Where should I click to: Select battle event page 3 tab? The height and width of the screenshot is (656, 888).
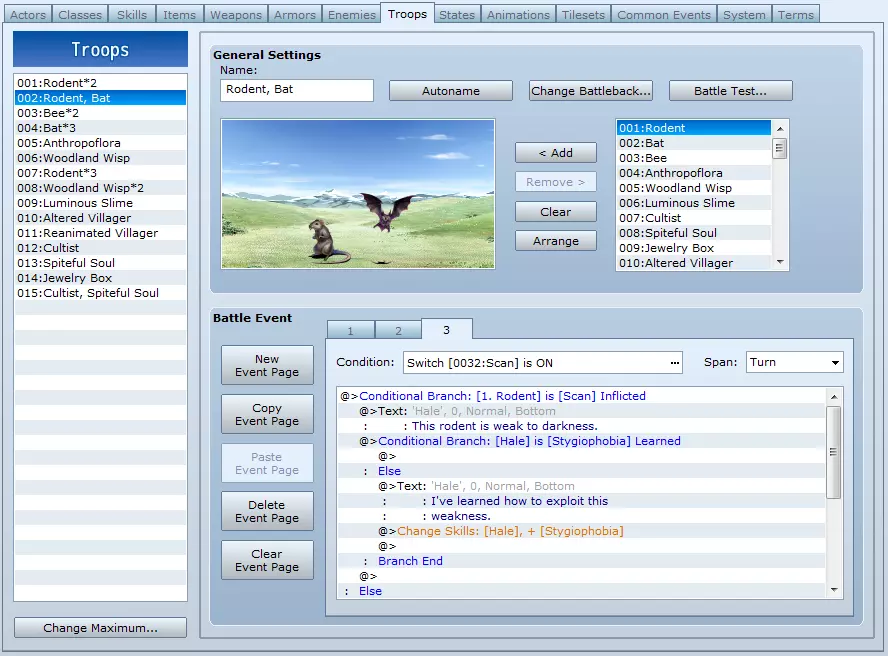tap(447, 330)
